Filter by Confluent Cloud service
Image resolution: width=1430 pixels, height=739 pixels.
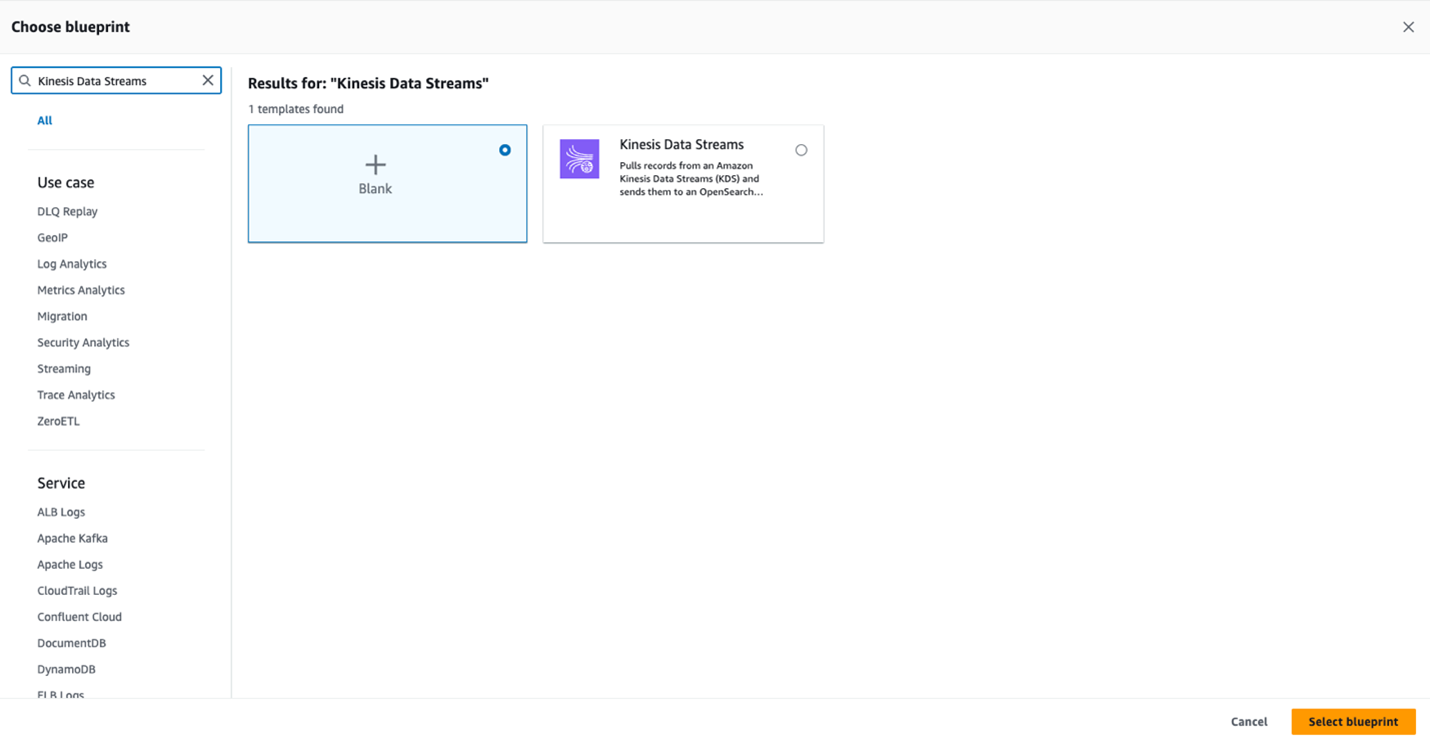(79, 617)
